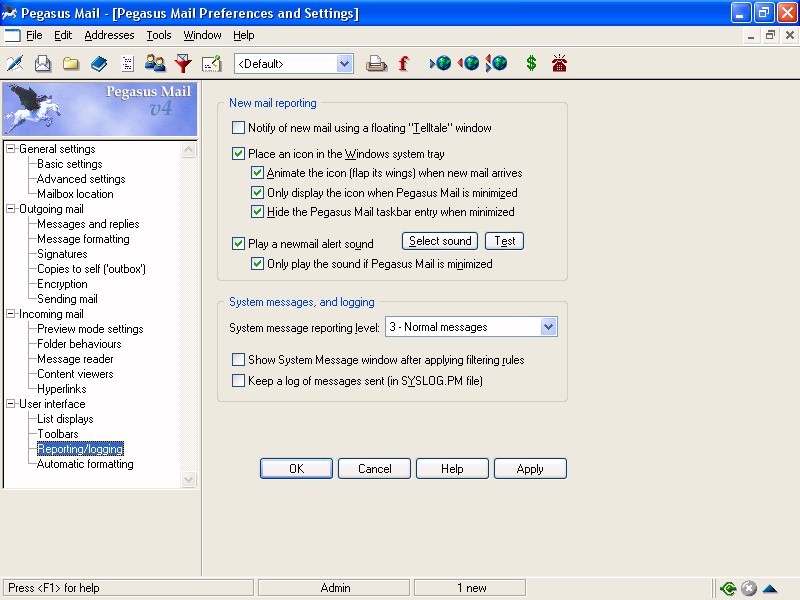Select Messages and replies tree item
Viewport: 800px width, 600px height.
[88, 223]
